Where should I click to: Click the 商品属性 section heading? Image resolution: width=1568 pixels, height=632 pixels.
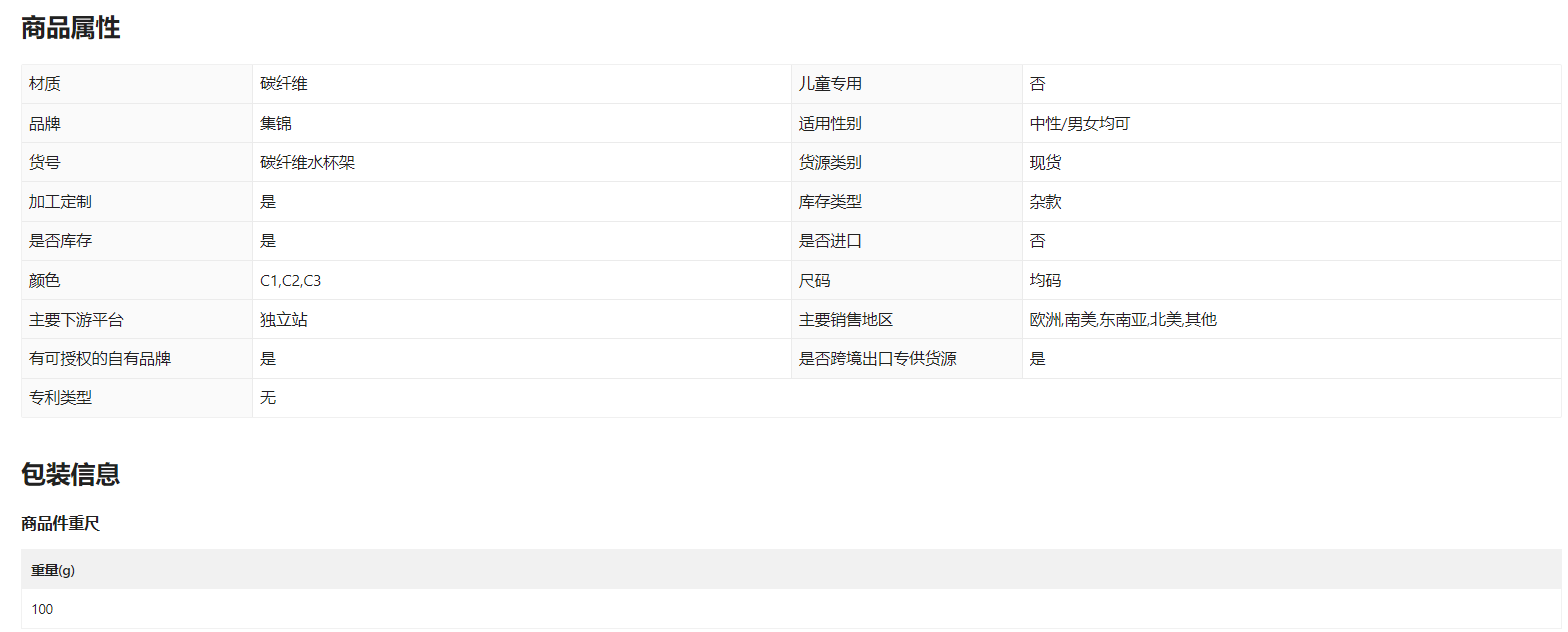[x=71, y=29]
